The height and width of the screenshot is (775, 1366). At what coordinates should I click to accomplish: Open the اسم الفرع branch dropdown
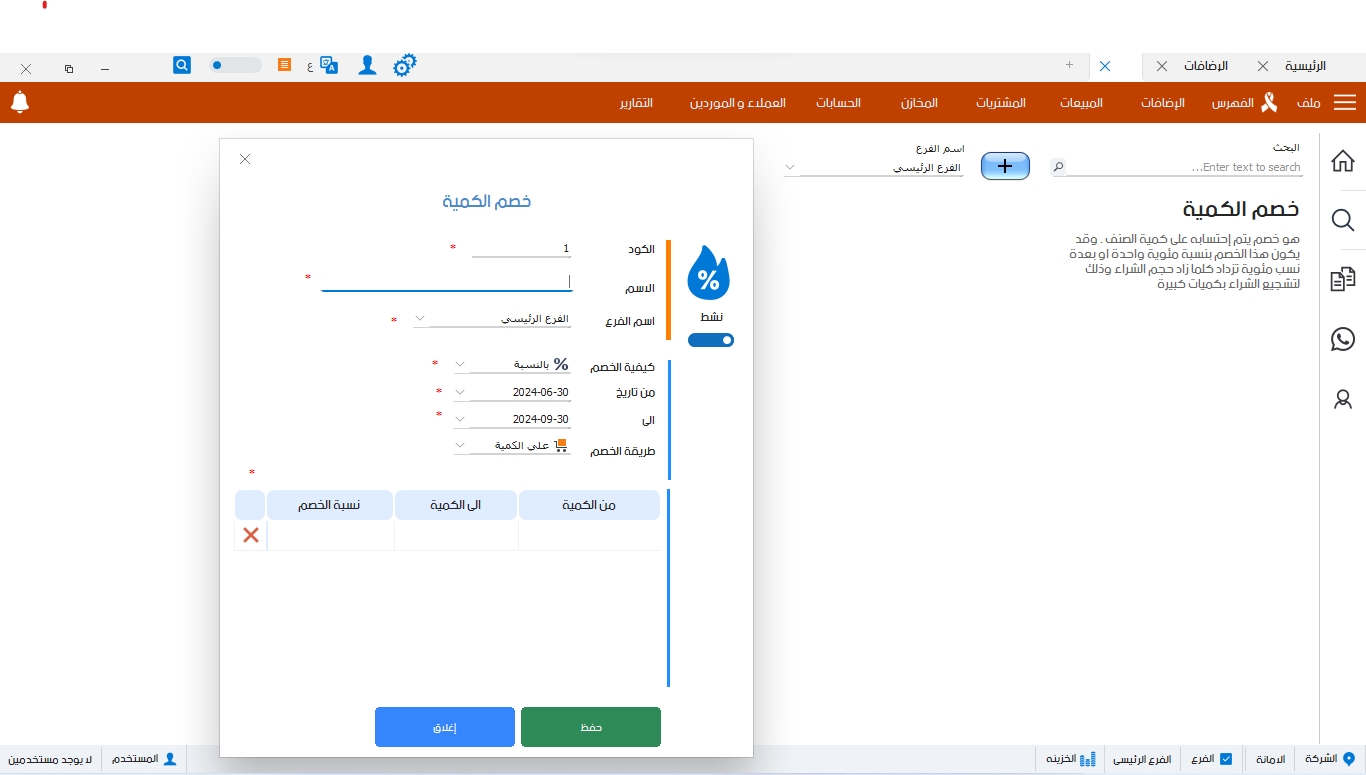click(x=421, y=318)
